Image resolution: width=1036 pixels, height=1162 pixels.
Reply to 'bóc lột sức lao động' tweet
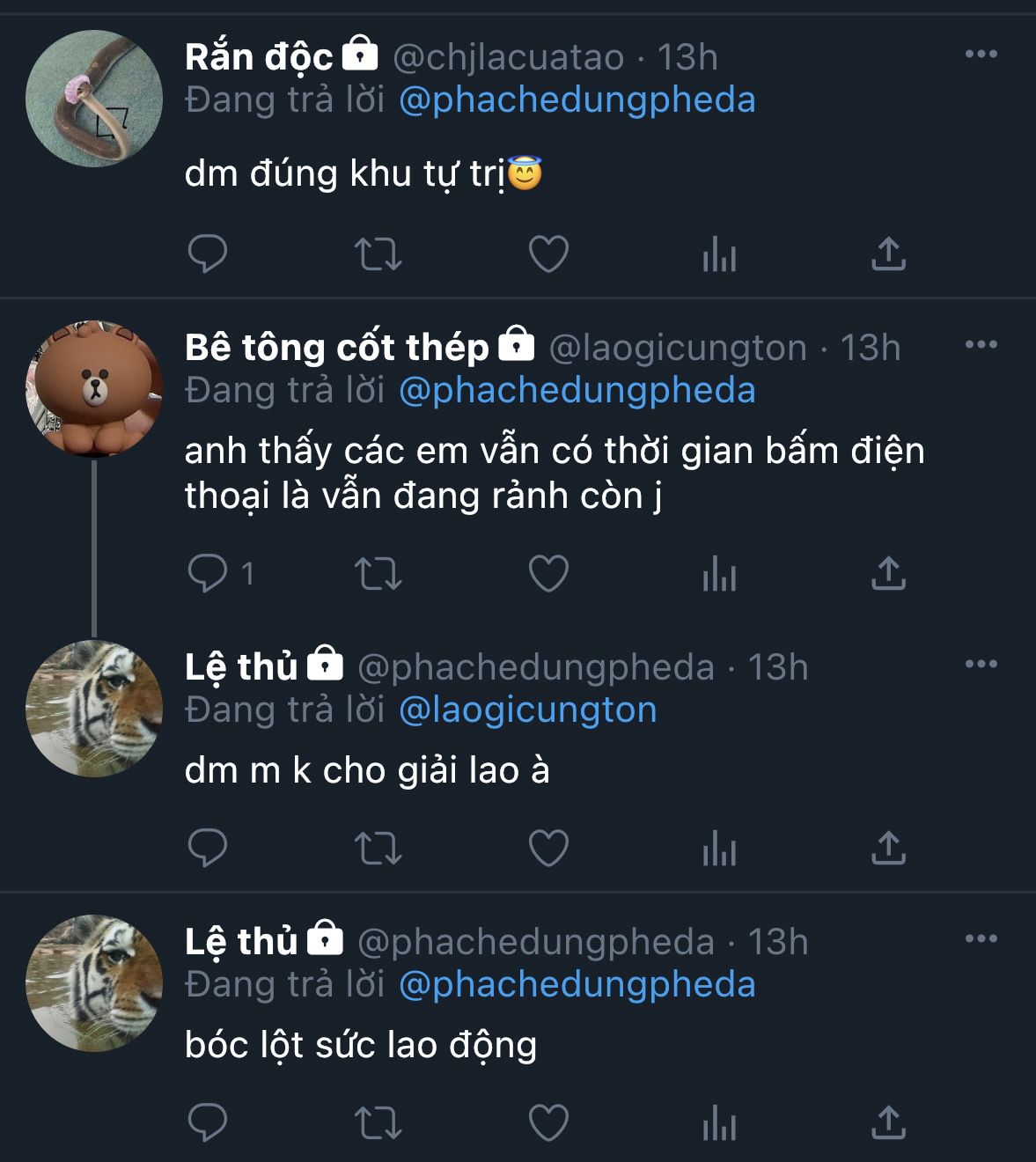[x=208, y=1122]
